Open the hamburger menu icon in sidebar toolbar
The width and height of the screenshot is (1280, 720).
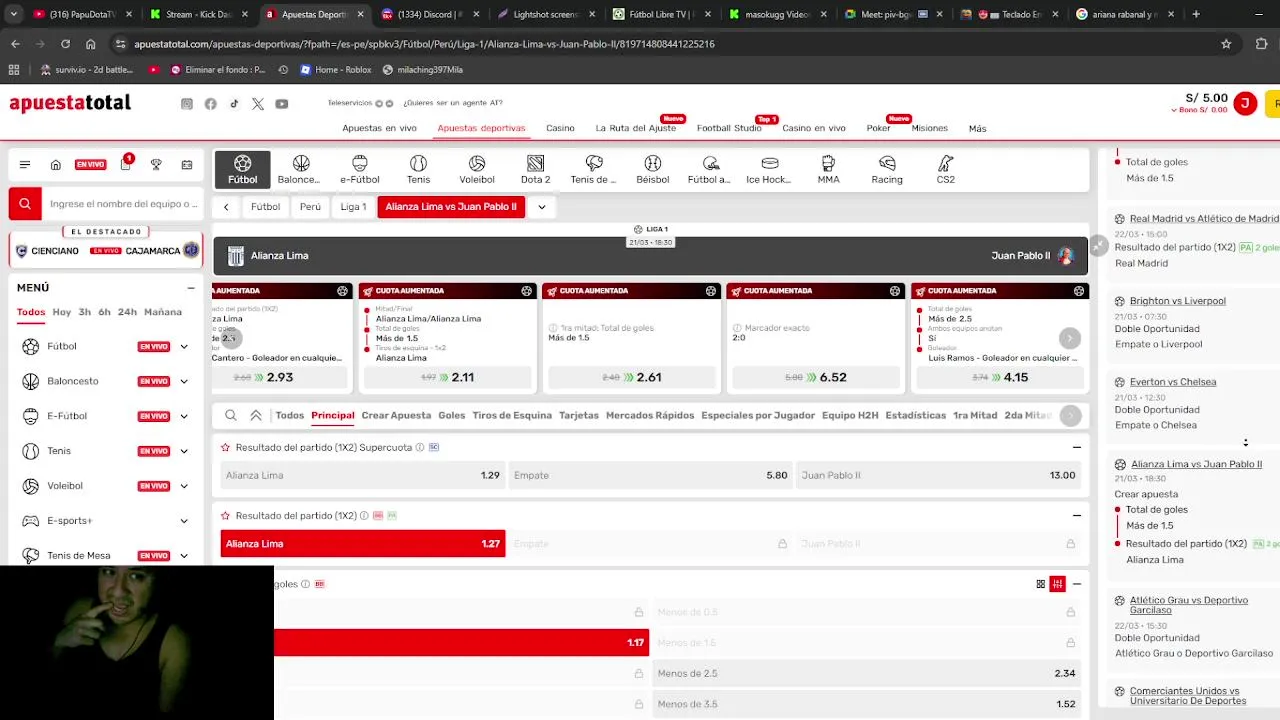[x=25, y=164]
